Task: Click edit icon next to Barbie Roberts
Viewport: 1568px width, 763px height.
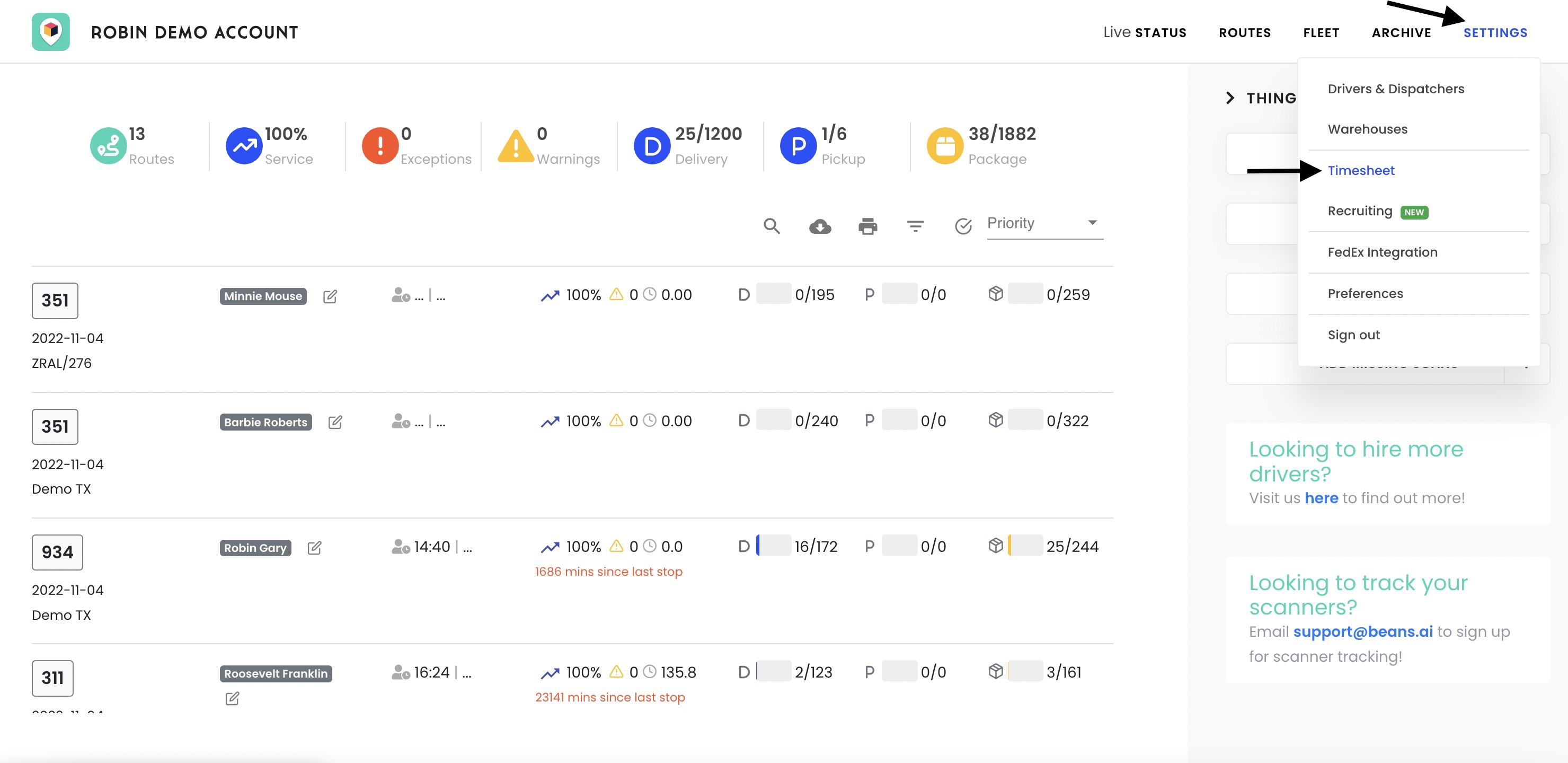Action: (335, 422)
